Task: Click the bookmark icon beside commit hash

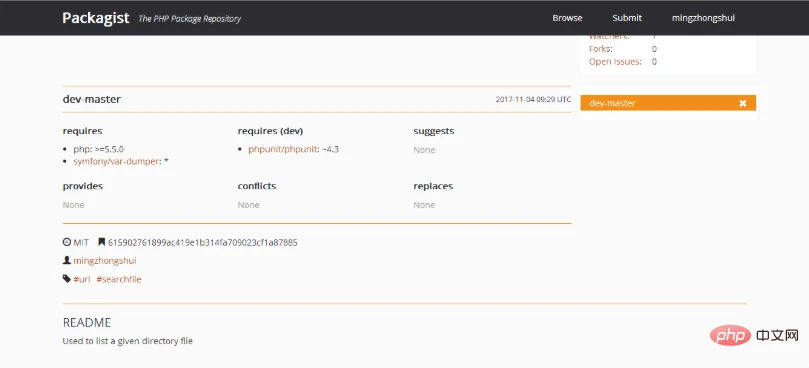Action: click(102, 242)
